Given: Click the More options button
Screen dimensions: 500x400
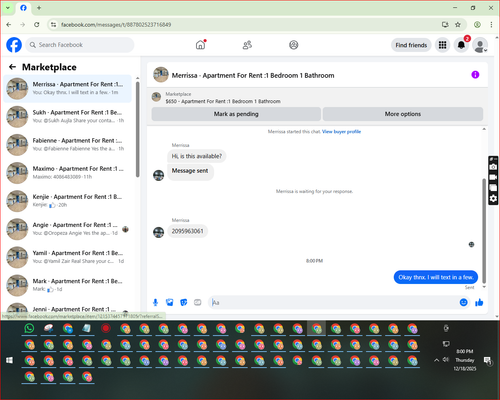Looking at the screenshot, I should [403, 114].
